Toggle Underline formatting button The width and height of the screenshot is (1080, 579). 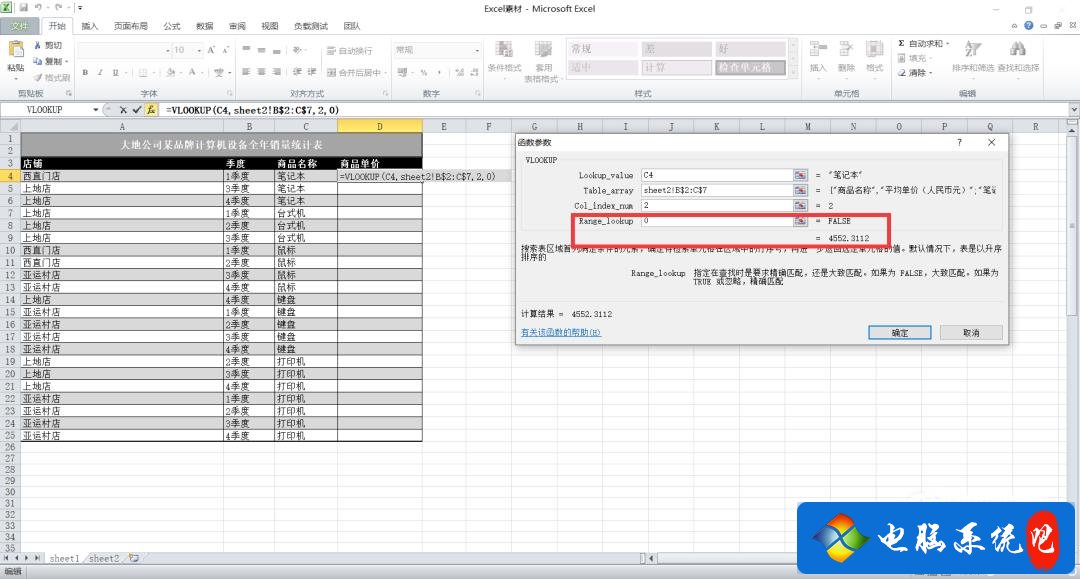tap(116, 72)
